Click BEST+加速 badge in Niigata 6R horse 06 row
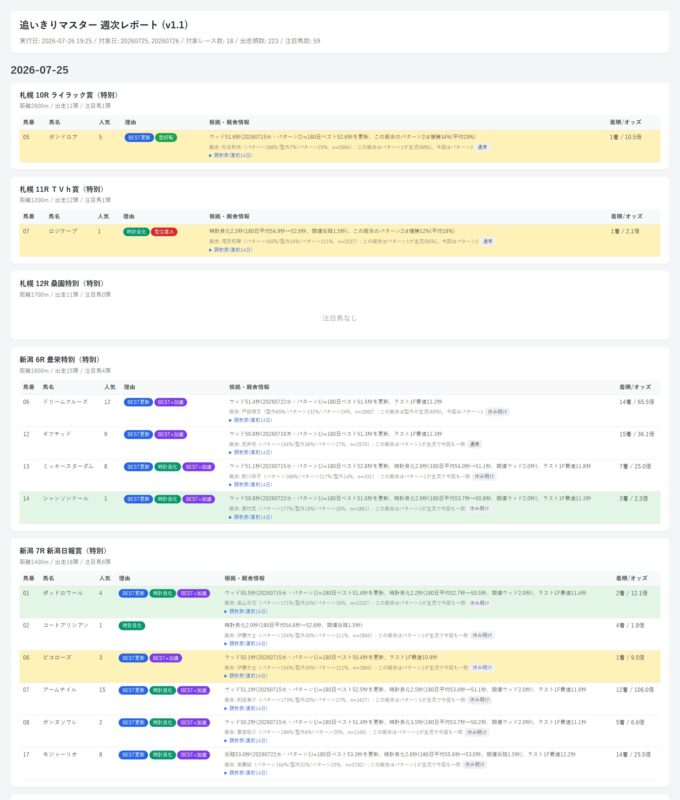The width and height of the screenshot is (680, 800). (x=170, y=402)
